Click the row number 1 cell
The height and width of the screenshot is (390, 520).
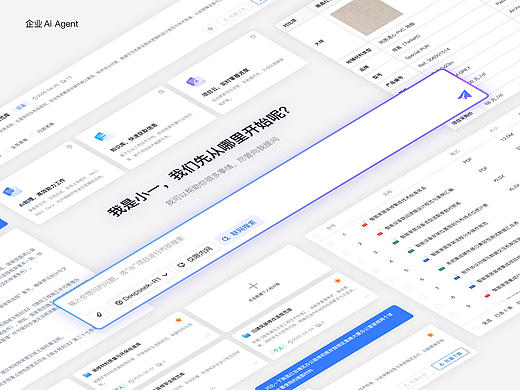pos(344,235)
